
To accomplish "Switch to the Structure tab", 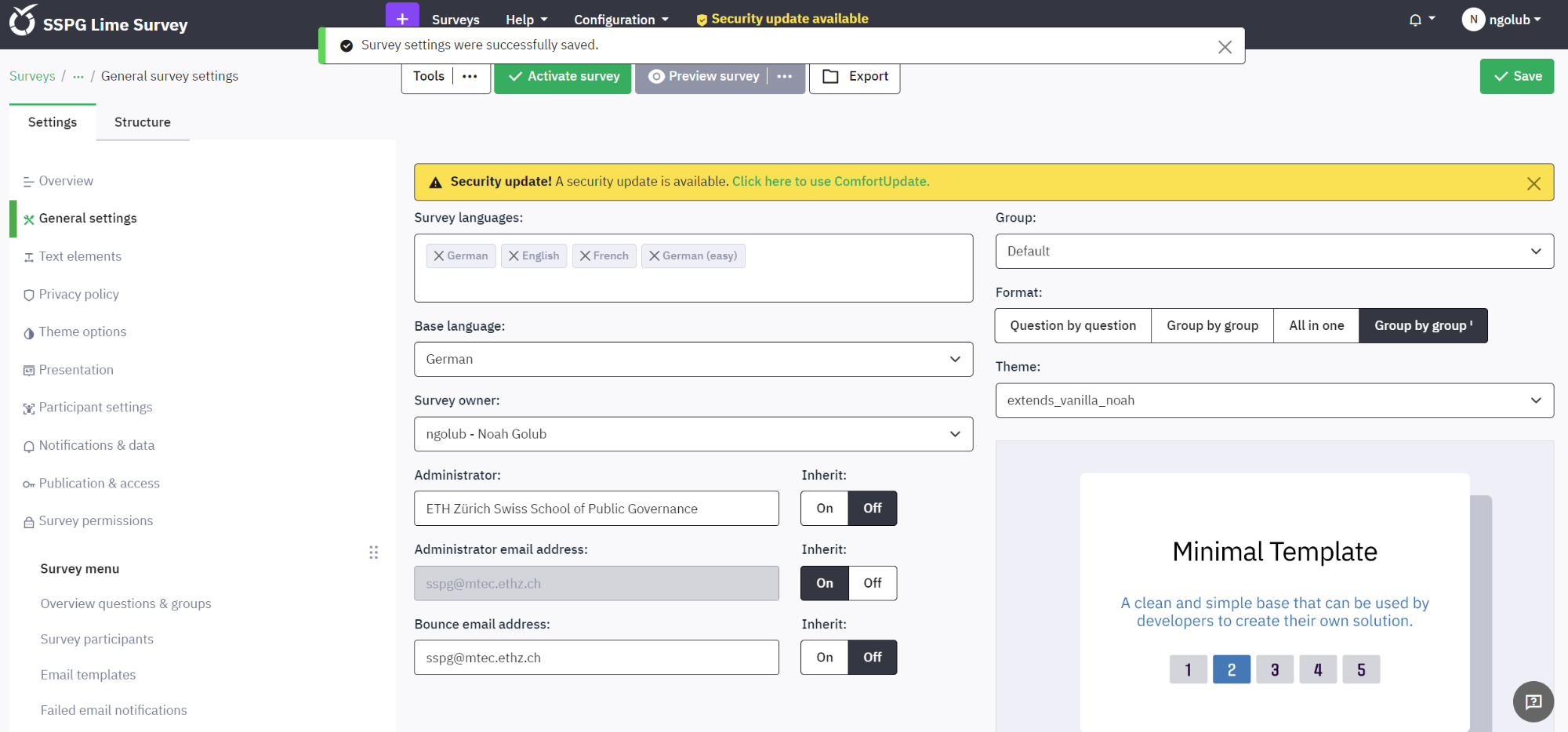I will (142, 122).
